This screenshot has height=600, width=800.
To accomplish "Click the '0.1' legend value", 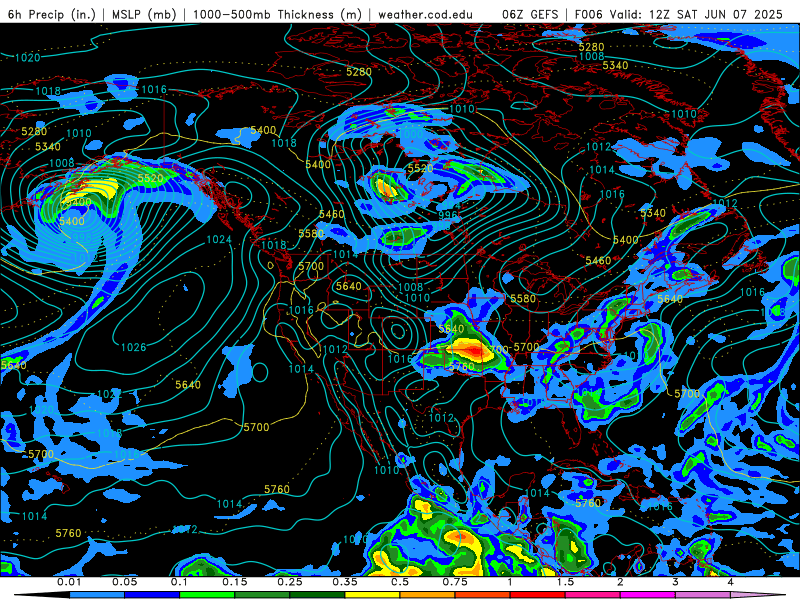I will pos(180,582).
